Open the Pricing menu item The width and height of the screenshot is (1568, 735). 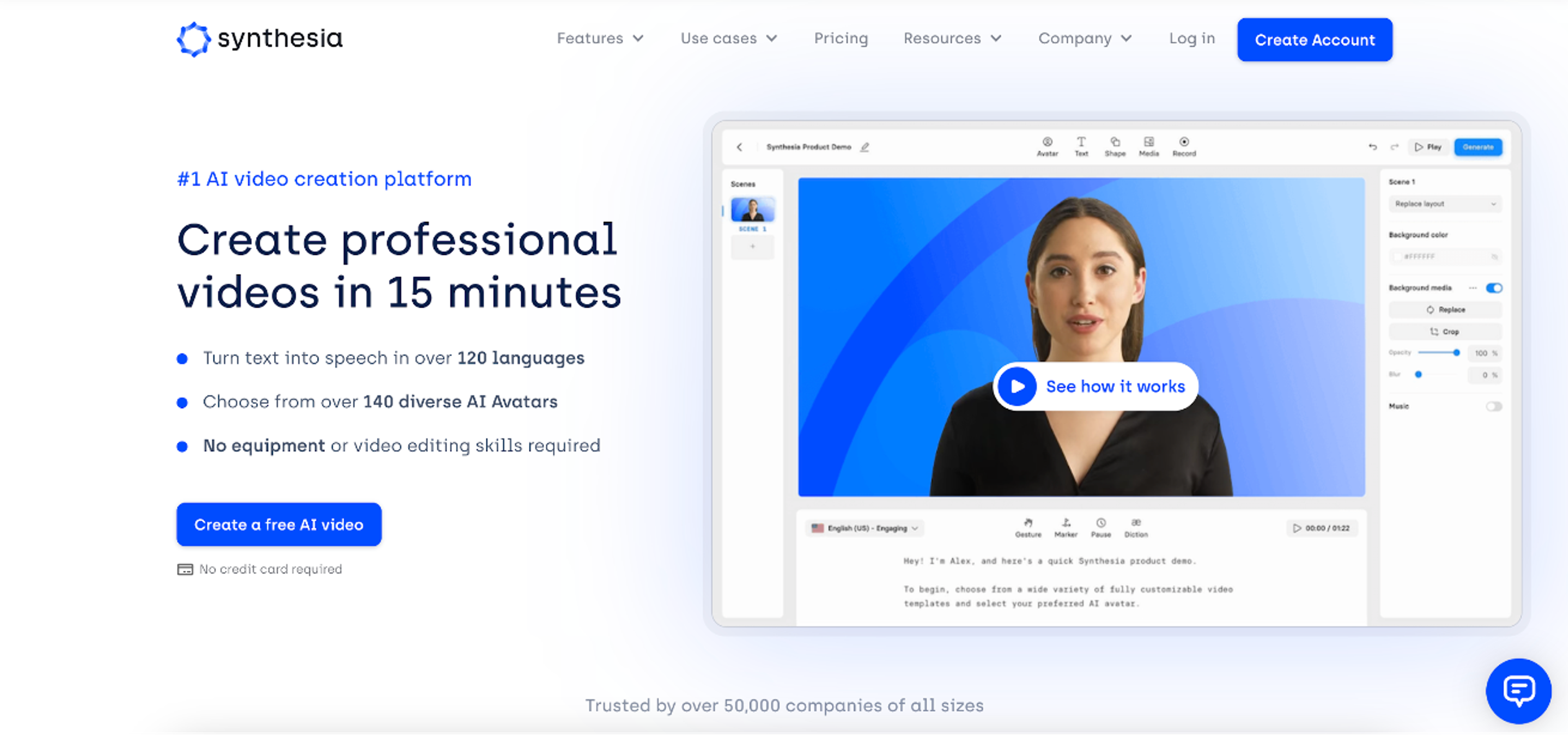coord(841,38)
